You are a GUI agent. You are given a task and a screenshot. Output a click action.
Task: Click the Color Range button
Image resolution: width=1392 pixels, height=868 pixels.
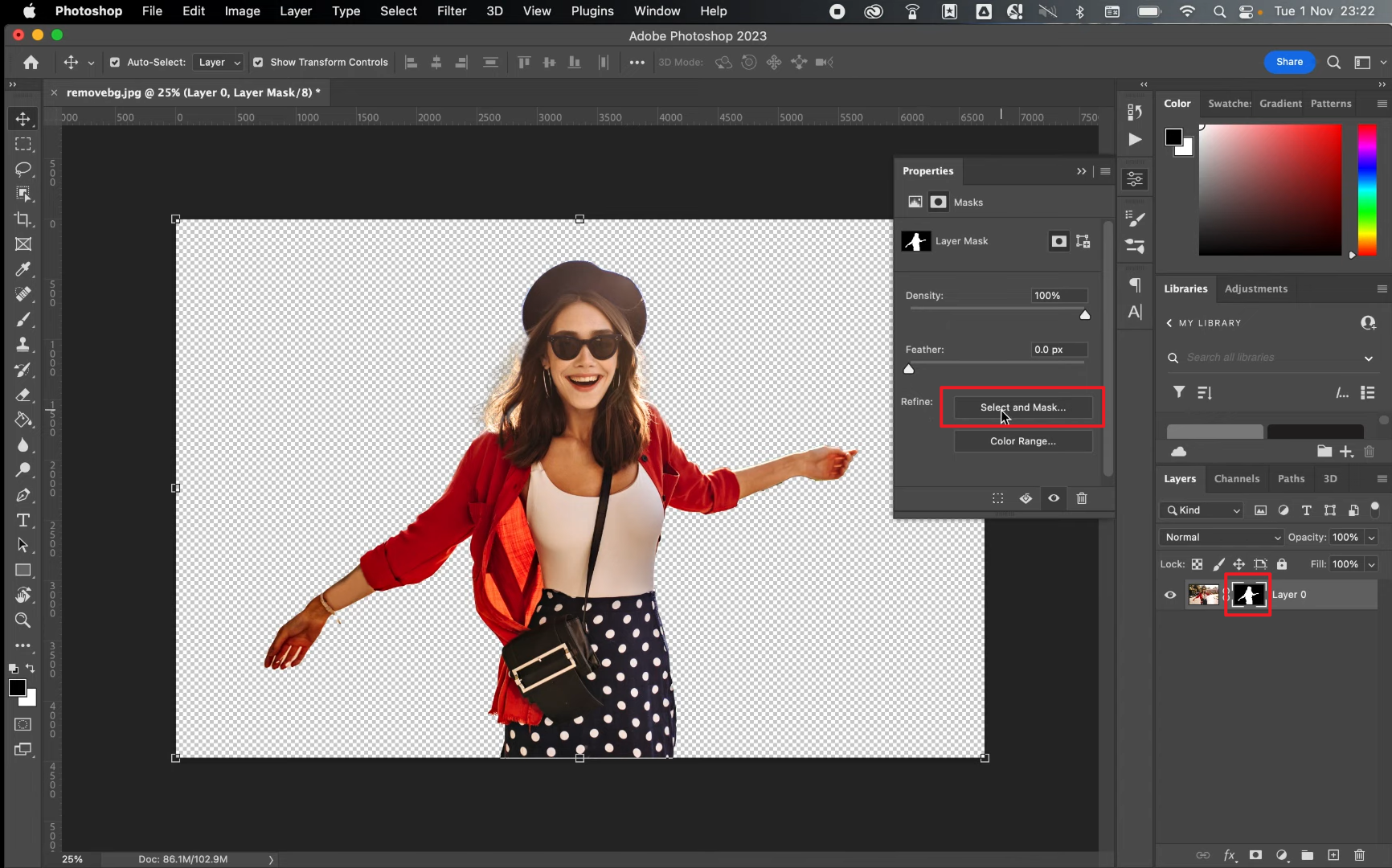(1022, 440)
